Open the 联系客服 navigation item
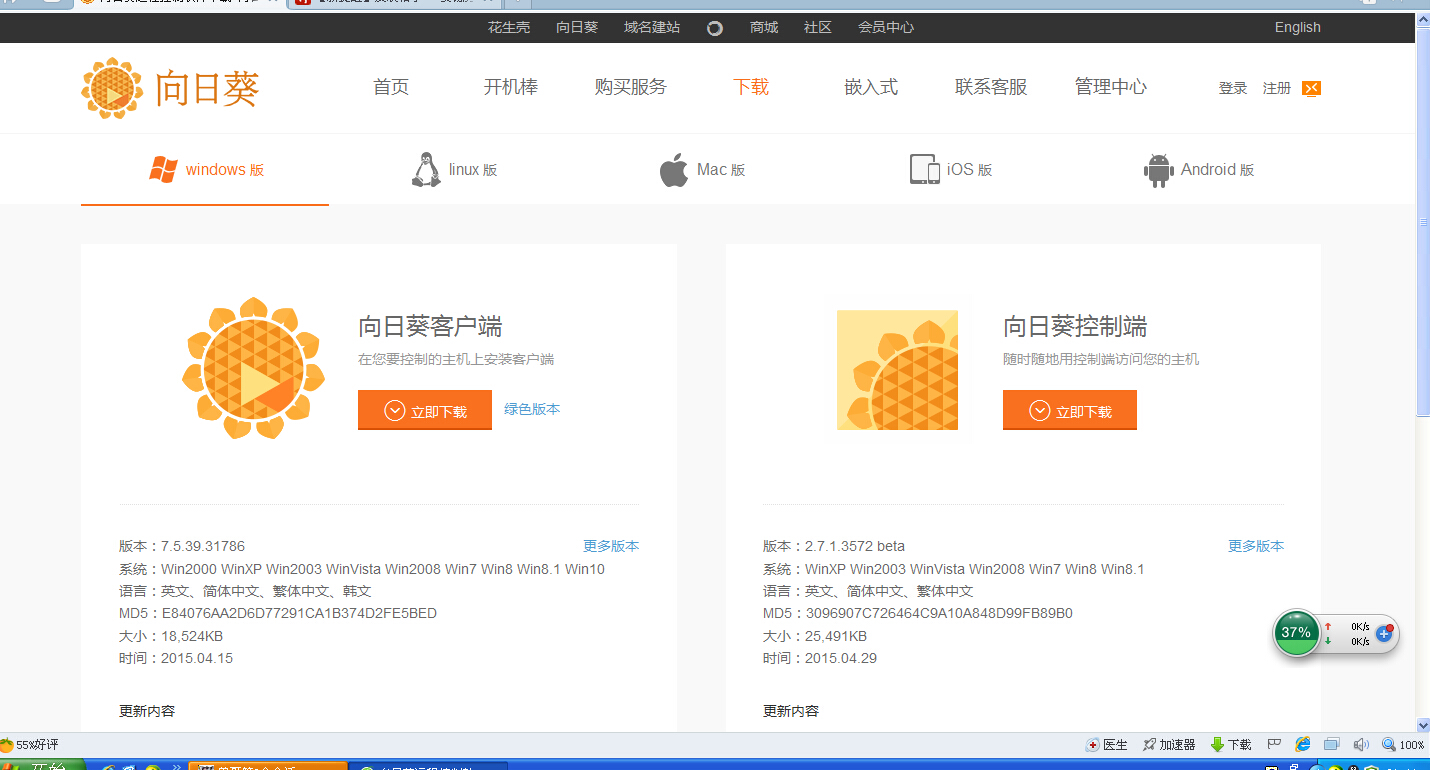The height and width of the screenshot is (770, 1430). 991,87
